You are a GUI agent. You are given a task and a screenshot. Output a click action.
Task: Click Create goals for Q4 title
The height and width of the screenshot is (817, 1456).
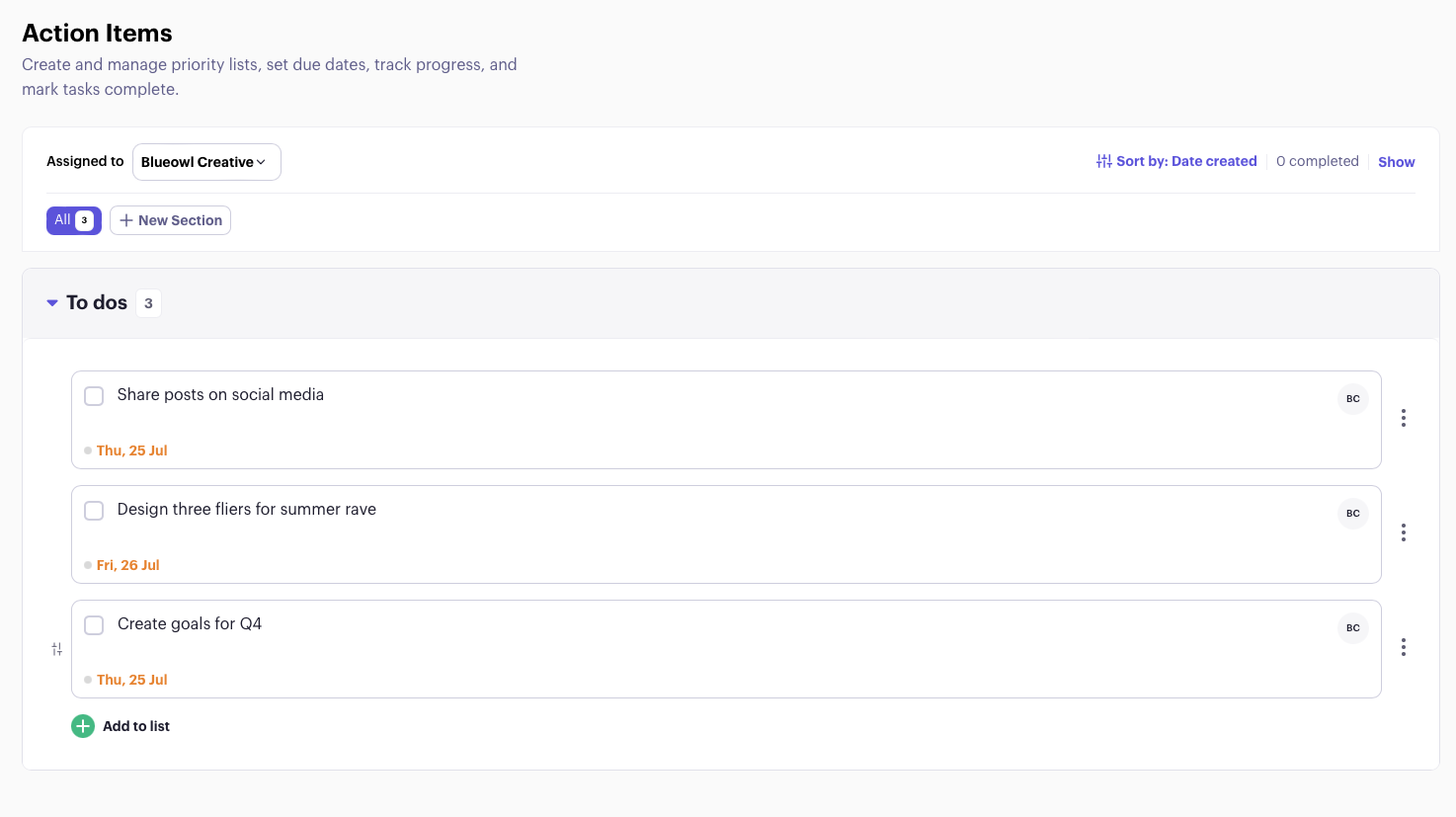click(190, 623)
